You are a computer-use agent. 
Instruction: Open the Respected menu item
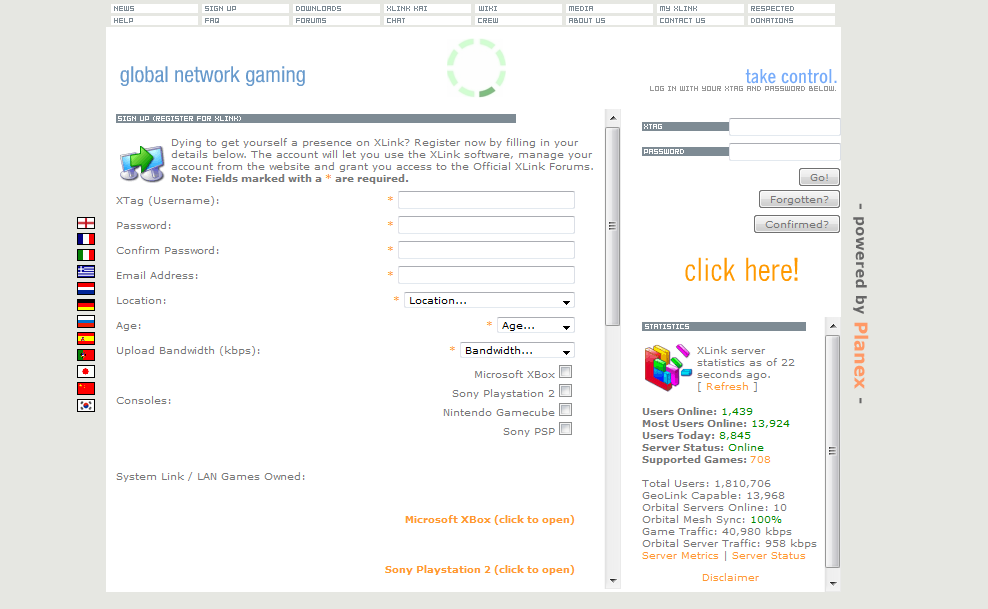pos(791,9)
